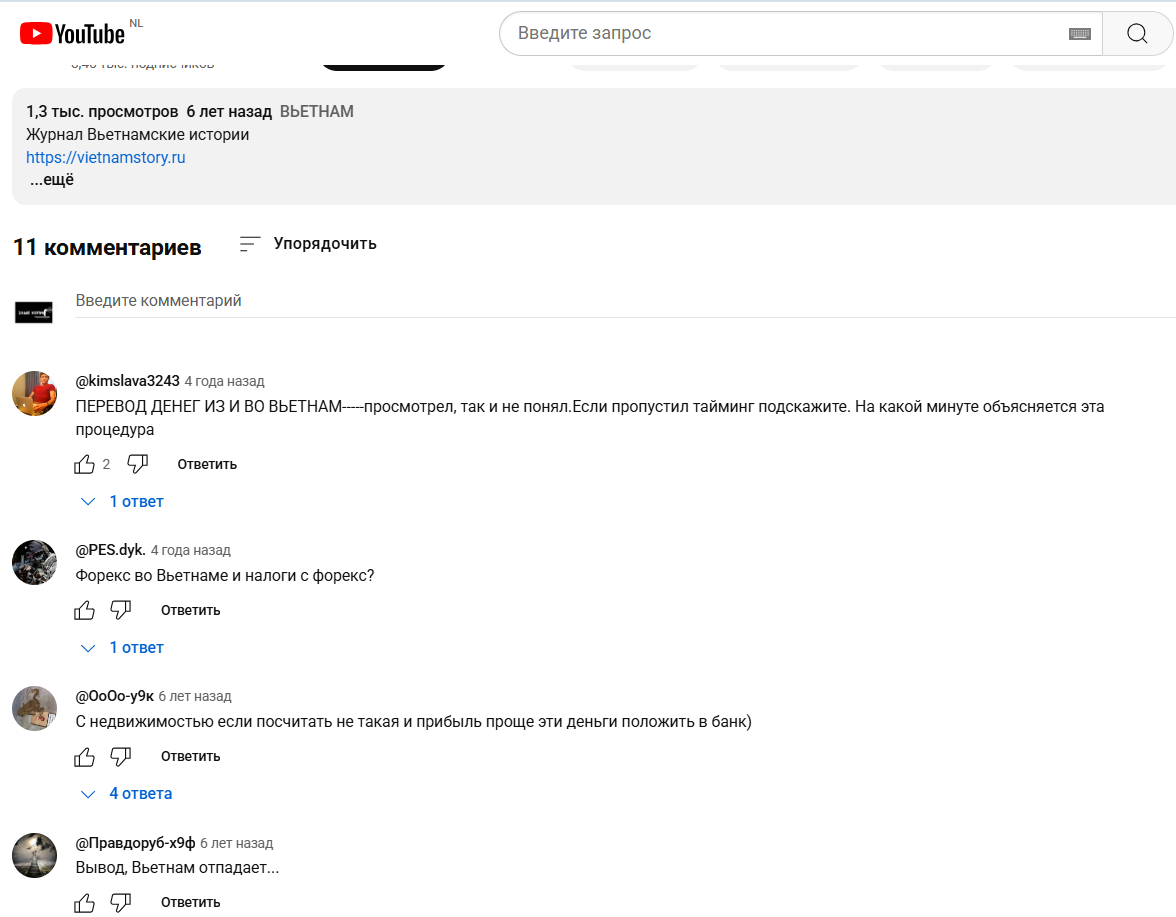Reply to @kimslava3243 using Ответить
This screenshot has width=1176, height=917.
click(207, 463)
